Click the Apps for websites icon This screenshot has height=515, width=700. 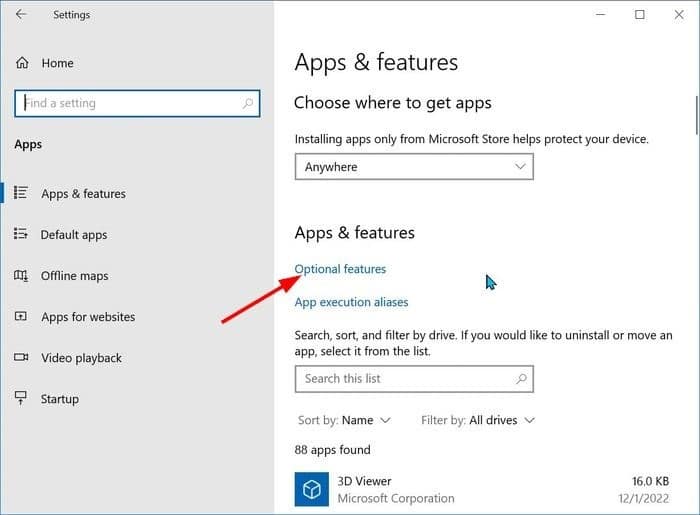click(21, 316)
